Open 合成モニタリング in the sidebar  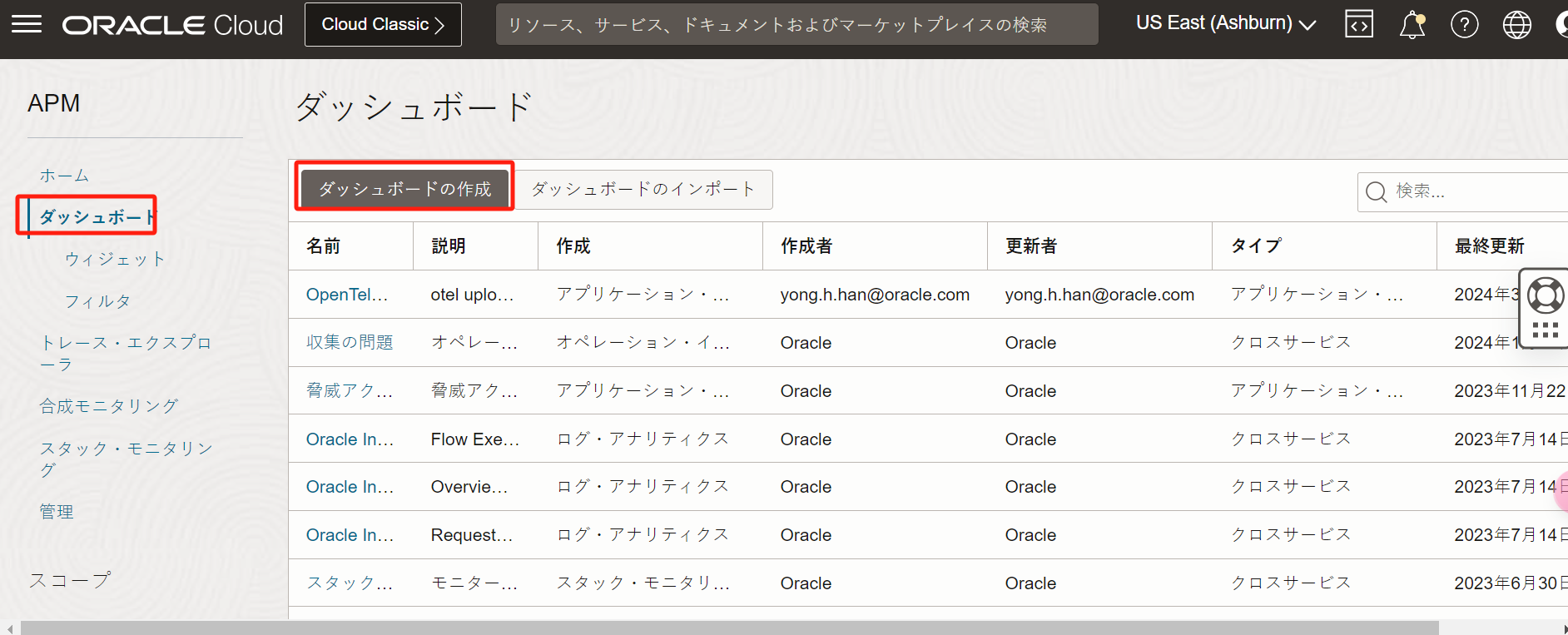[x=109, y=406]
